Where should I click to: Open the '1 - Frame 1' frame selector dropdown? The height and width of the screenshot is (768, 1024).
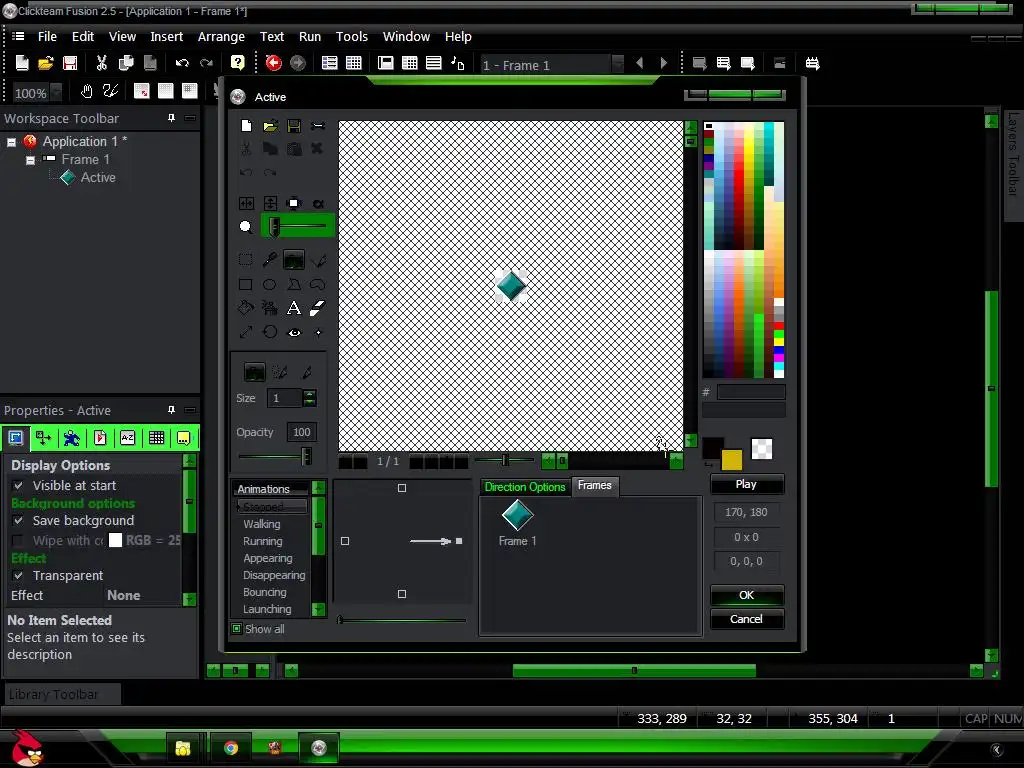coord(617,64)
